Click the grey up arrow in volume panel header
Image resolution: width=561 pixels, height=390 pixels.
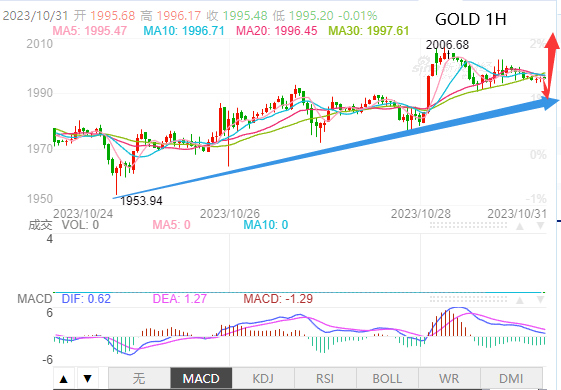519,226
